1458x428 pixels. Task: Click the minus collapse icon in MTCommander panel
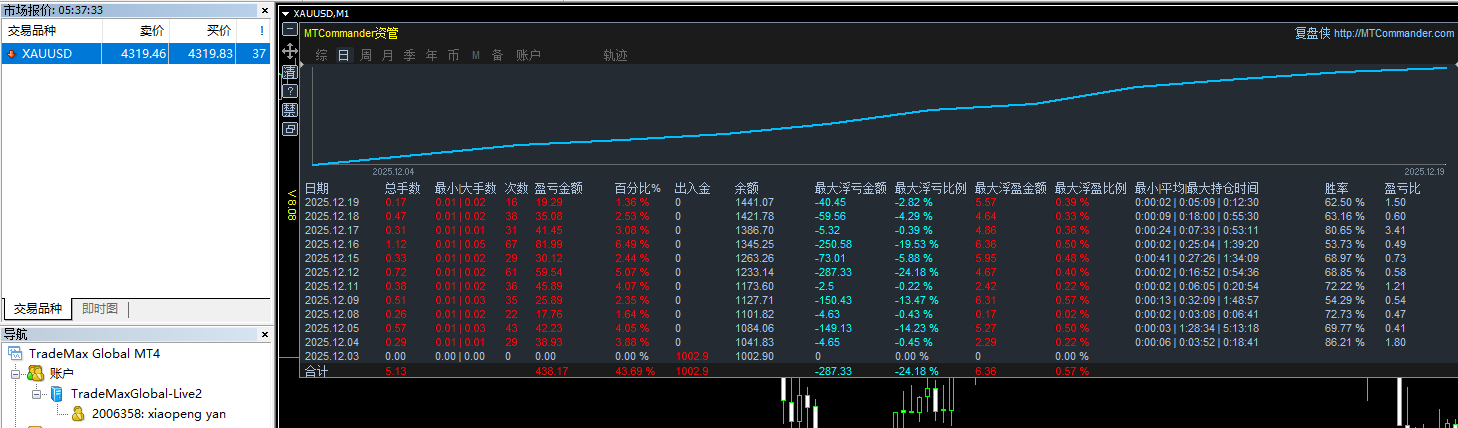pyautogui.click(x=290, y=31)
